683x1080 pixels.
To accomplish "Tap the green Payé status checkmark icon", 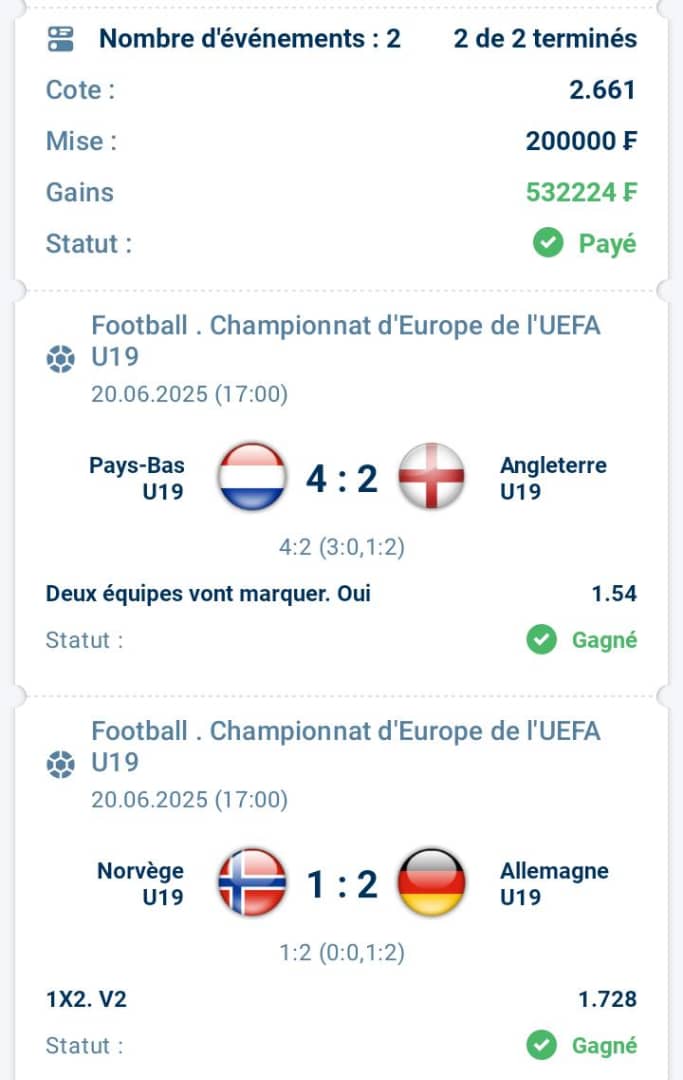I will click(x=548, y=242).
